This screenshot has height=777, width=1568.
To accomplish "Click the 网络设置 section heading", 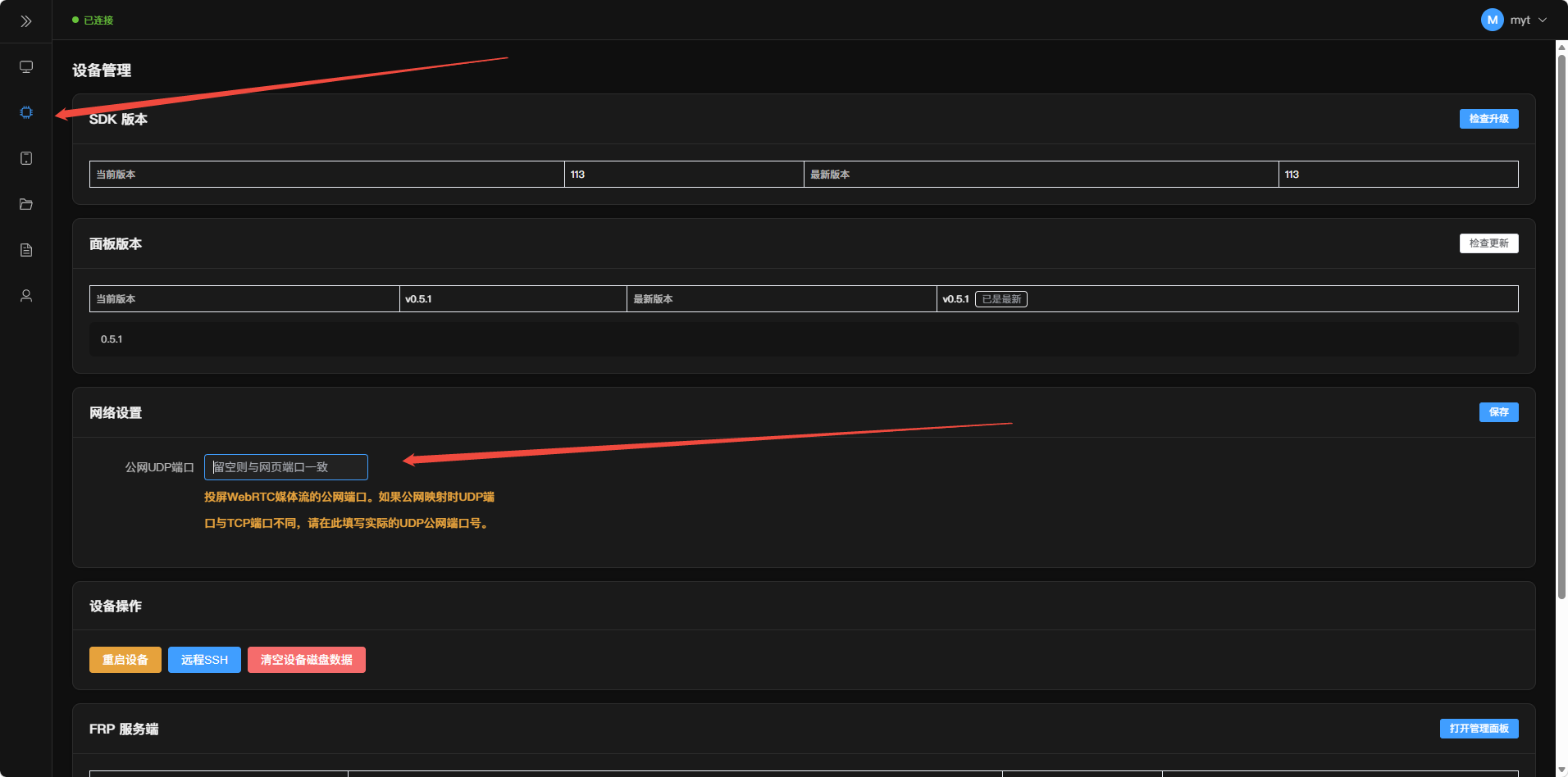I will (x=116, y=412).
